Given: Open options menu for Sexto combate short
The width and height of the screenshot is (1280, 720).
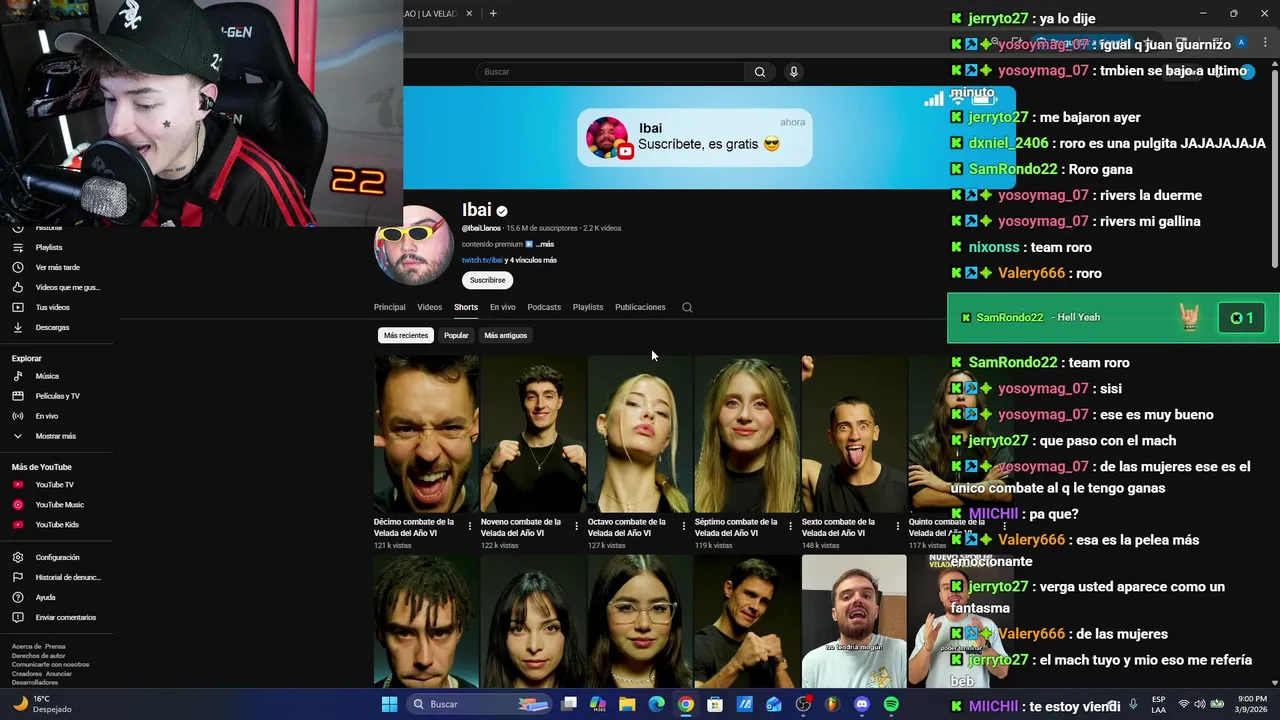Looking at the screenshot, I should (x=898, y=526).
